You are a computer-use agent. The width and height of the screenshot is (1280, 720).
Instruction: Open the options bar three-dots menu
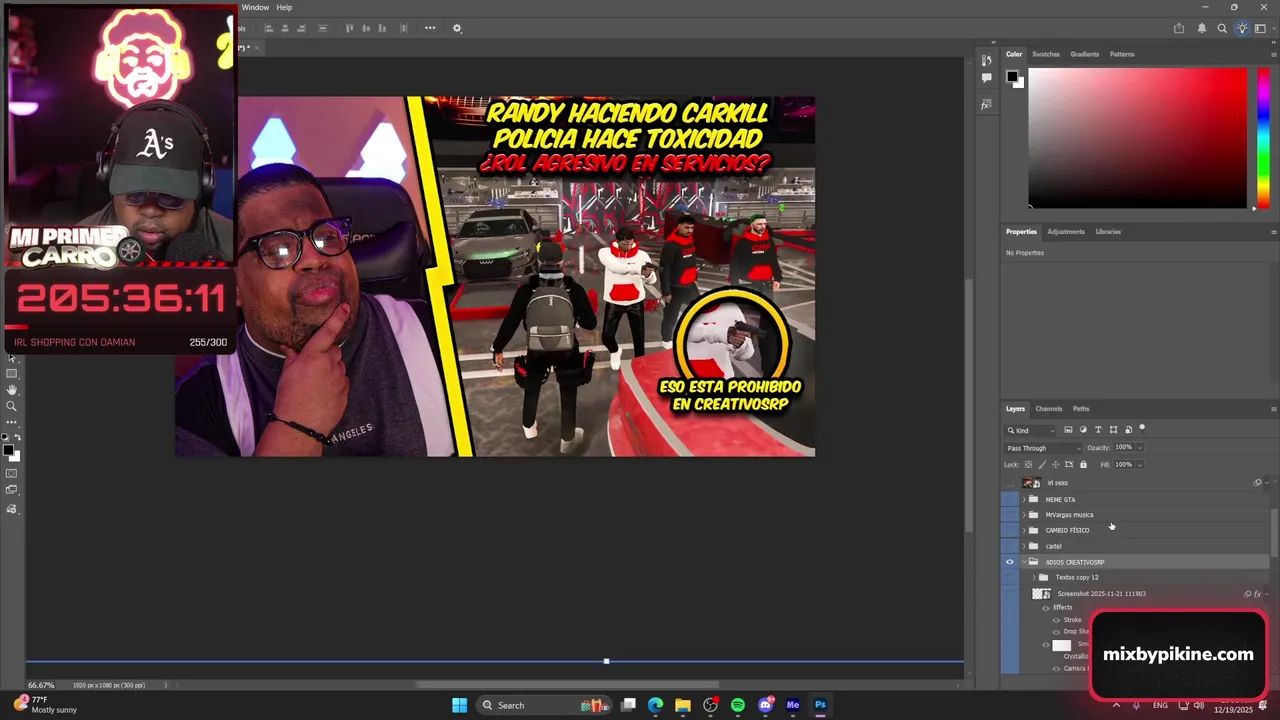click(430, 28)
